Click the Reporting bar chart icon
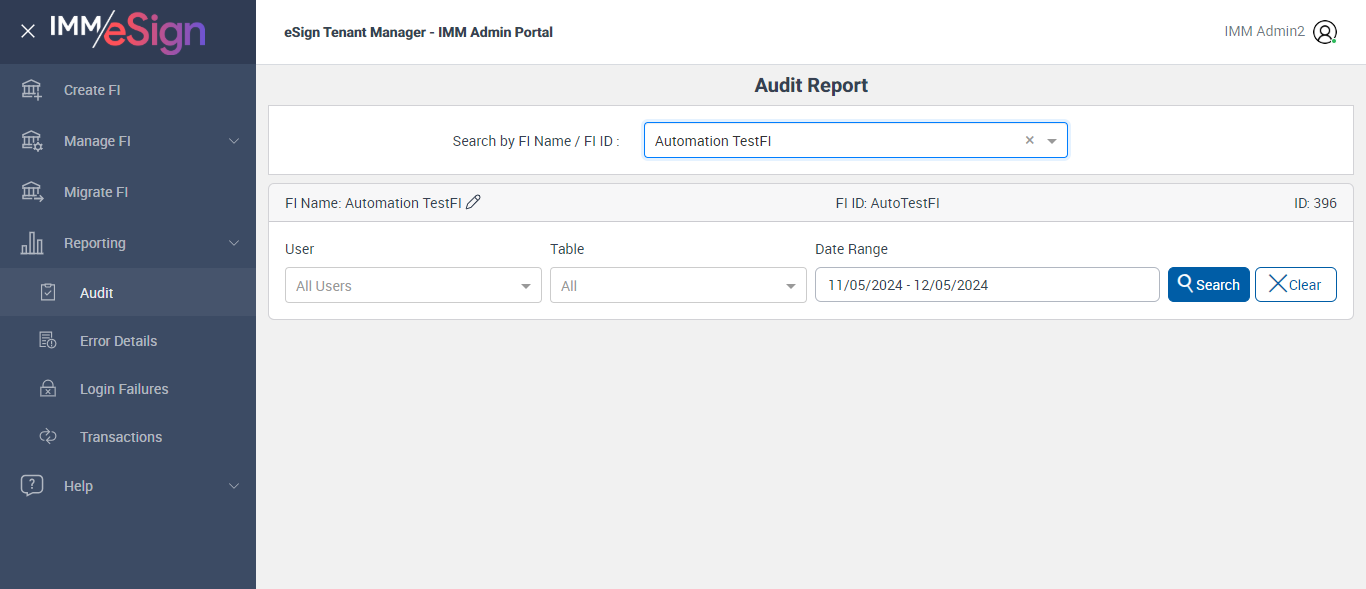The image size is (1366, 589). (x=32, y=243)
